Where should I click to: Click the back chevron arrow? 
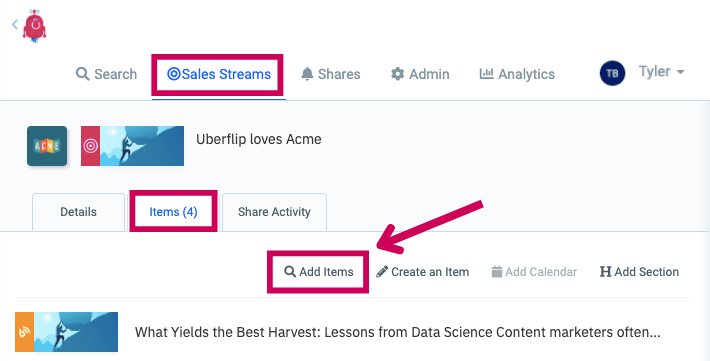pyautogui.click(x=15, y=24)
